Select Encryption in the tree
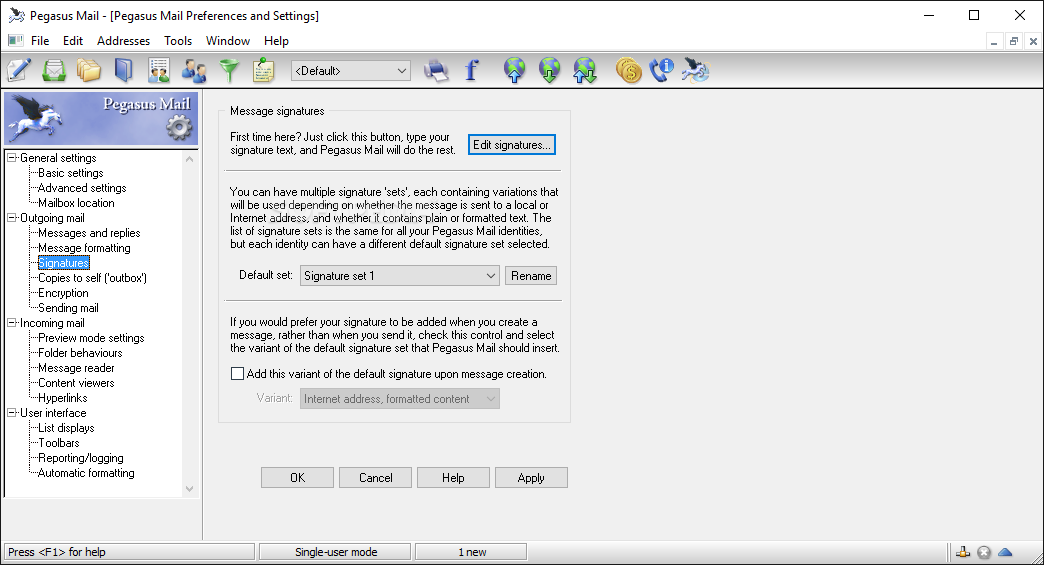 pyautogui.click(x=63, y=293)
